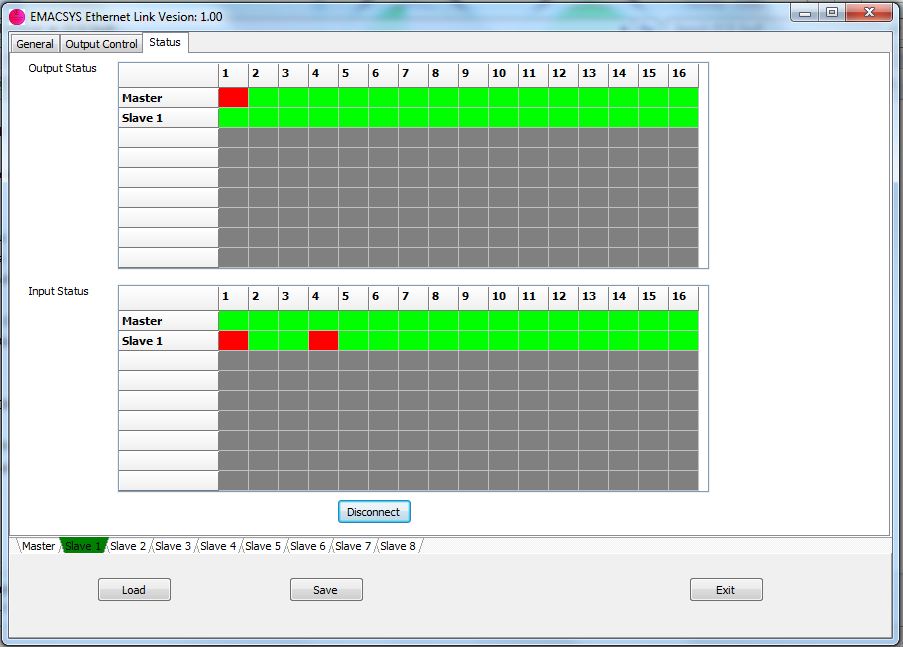The height and width of the screenshot is (647, 903).
Task: Click the Save button
Action: point(326,590)
